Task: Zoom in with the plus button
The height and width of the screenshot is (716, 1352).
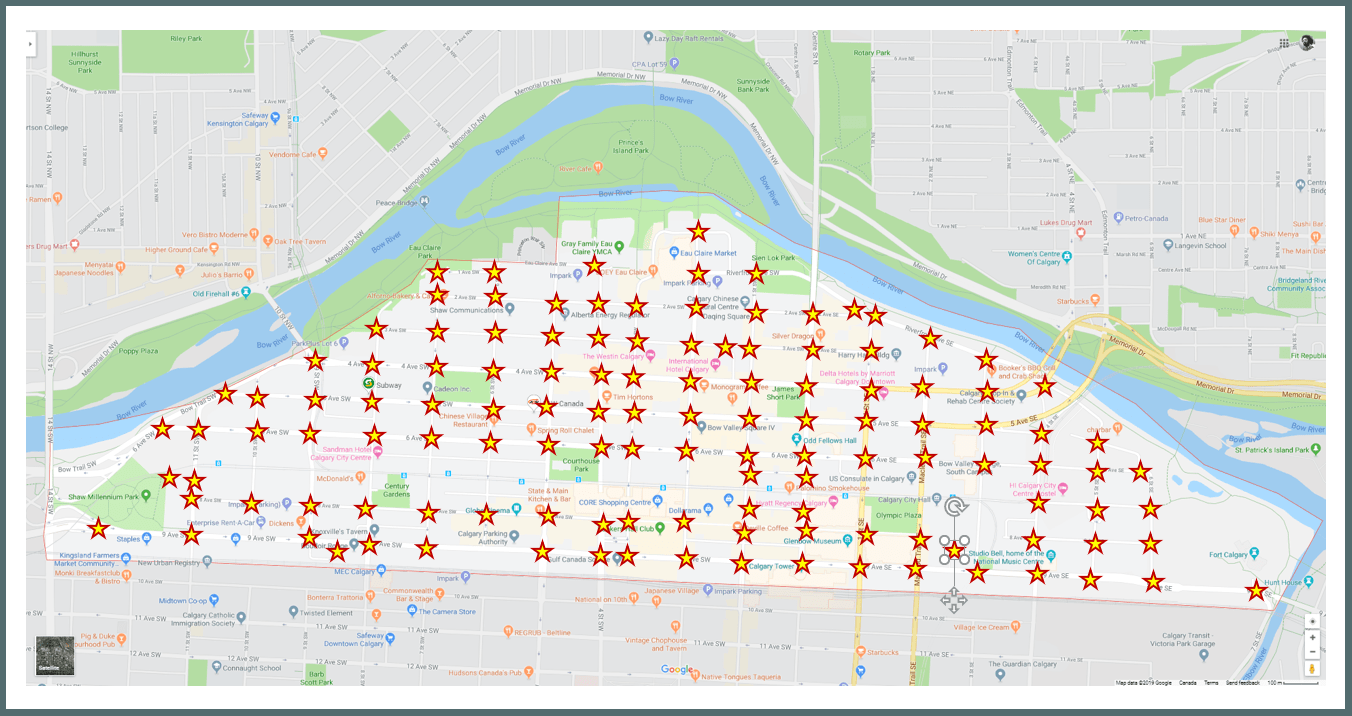Action: pos(1312,637)
